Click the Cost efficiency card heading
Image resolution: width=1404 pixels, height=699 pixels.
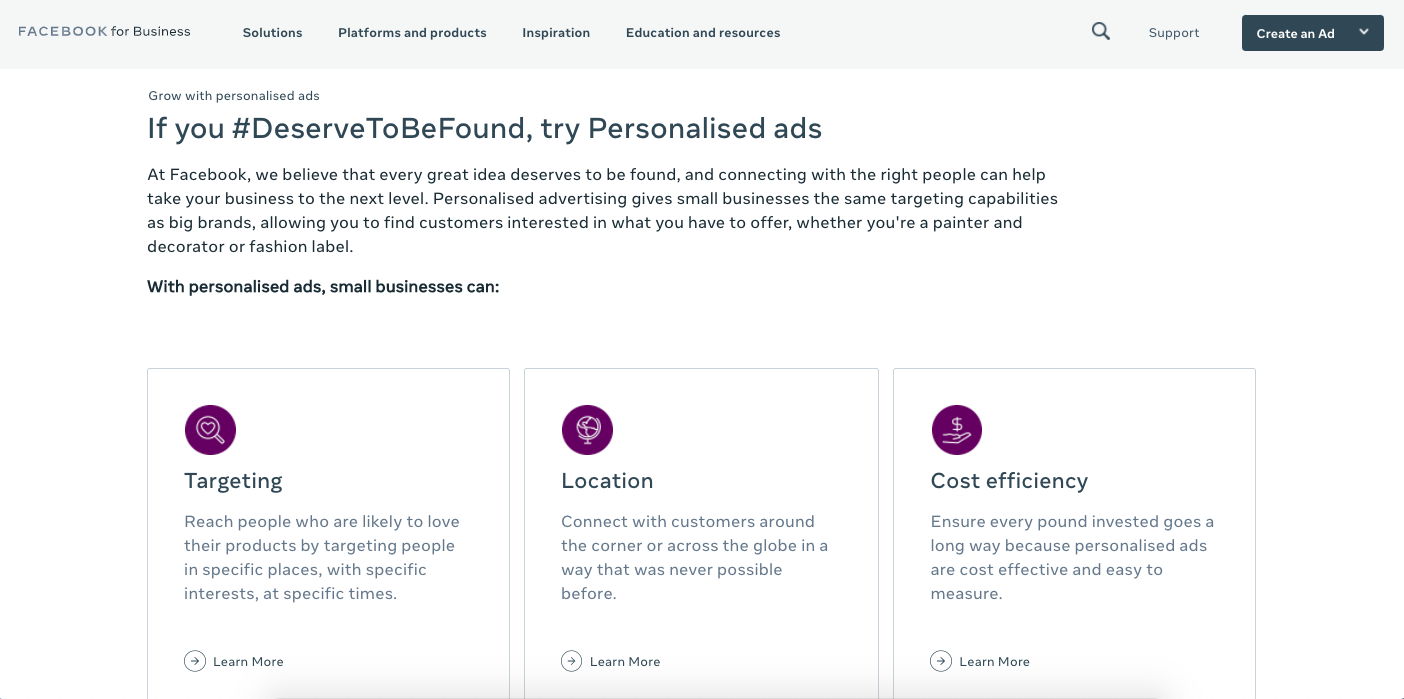[x=1008, y=481]
